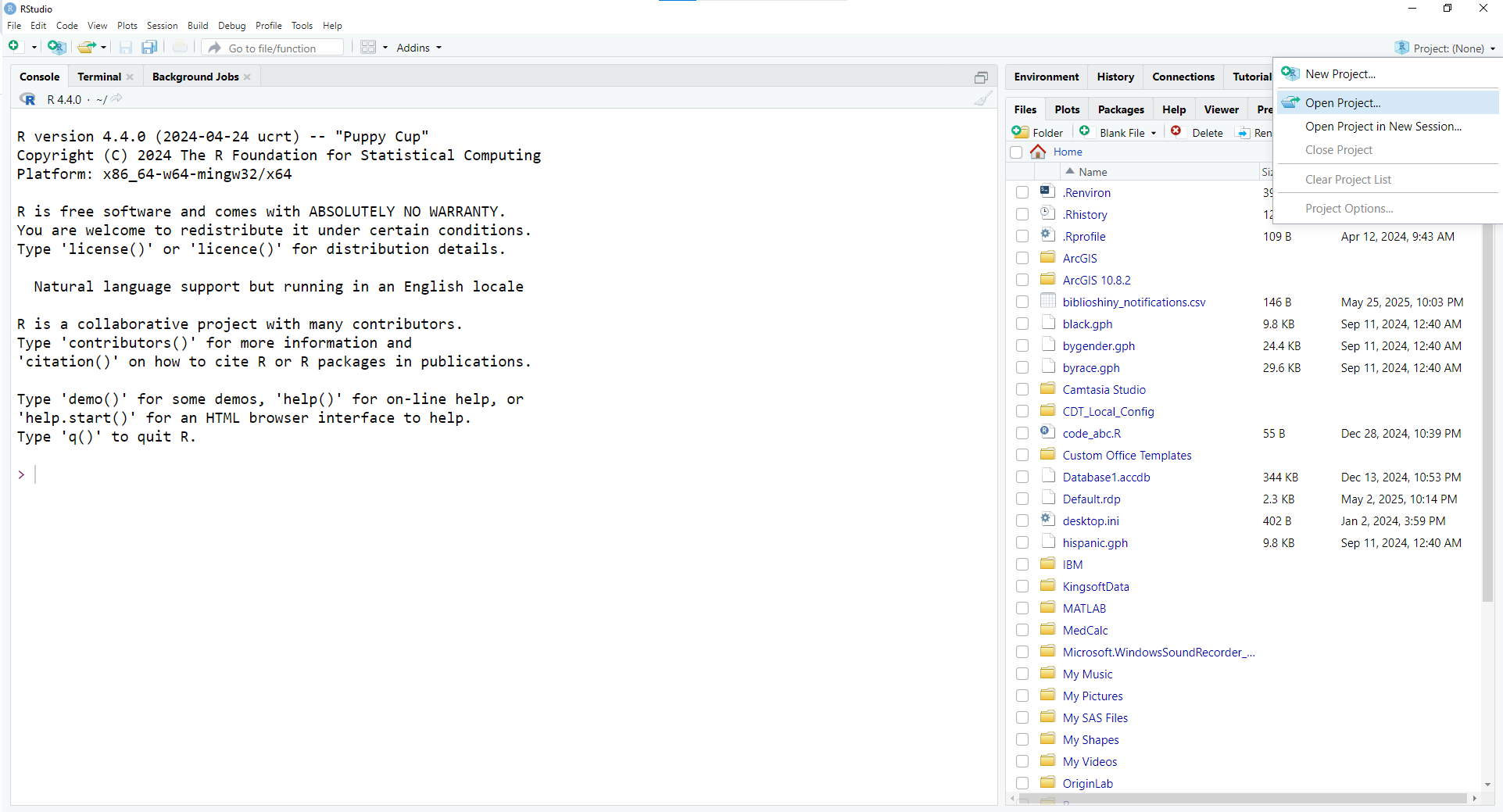Tick the checkbox for Camtasia Studio
The height and width of the screenshot is (812, 1503).
[x=1022, y=389]
